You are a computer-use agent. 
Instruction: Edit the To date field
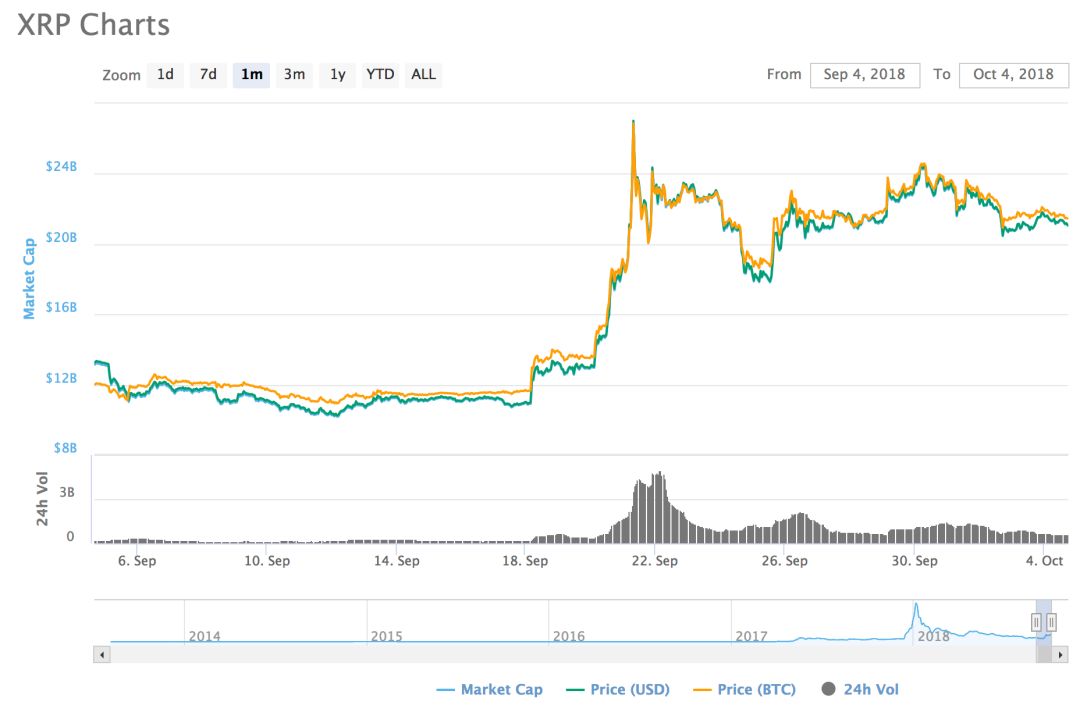[1013, 74]
